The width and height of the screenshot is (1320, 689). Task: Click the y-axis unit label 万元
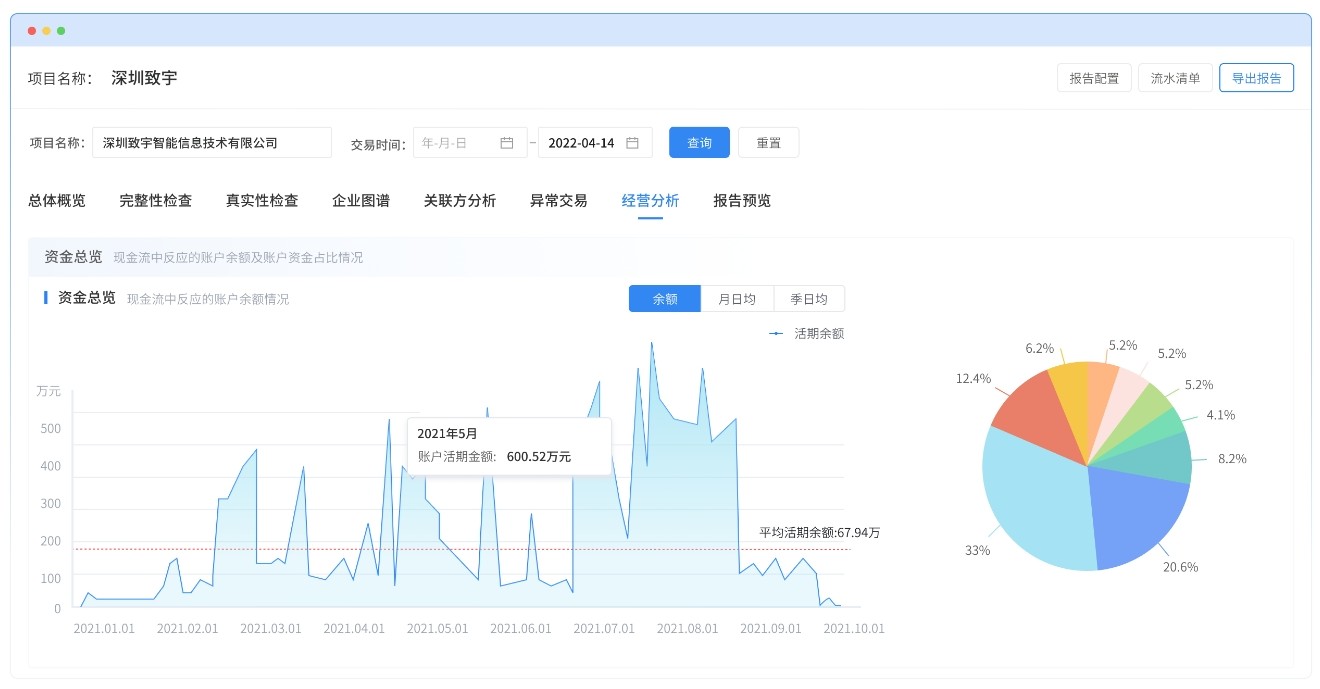[x=48, y=392]
